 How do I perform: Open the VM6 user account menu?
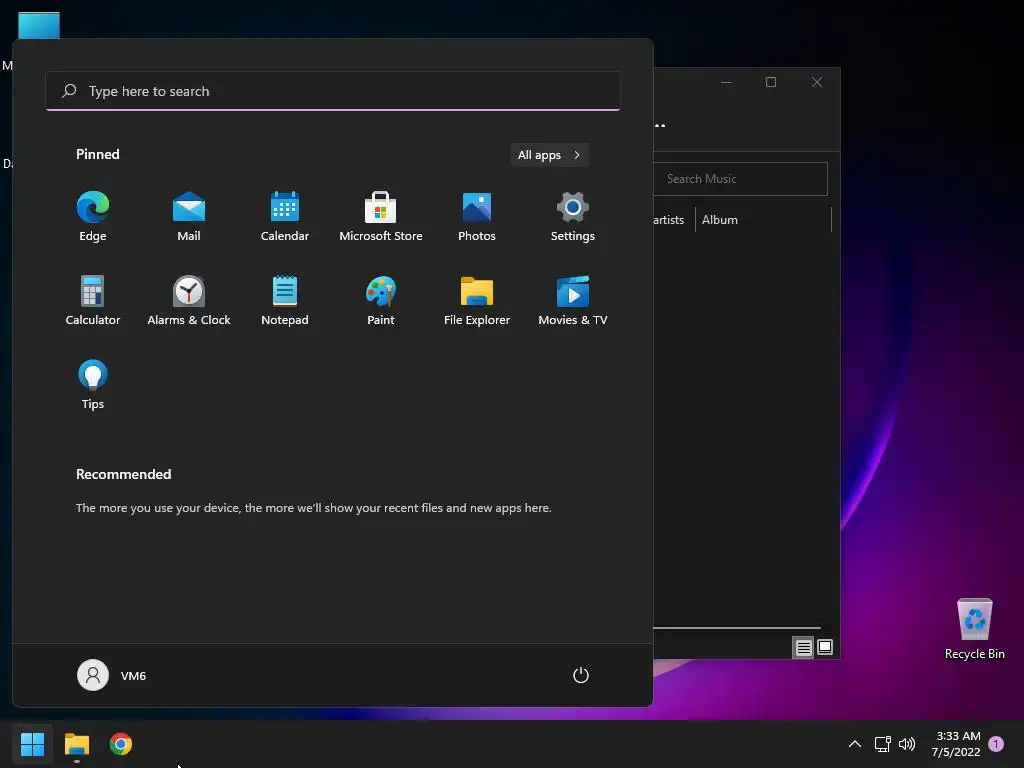[112, 675]
